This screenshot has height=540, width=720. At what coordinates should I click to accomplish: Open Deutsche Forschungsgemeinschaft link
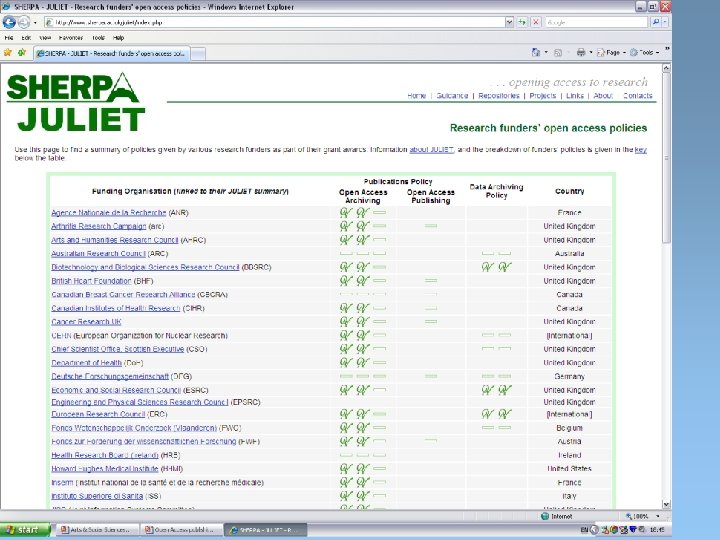pyautogui.click(x=110, y=376)
